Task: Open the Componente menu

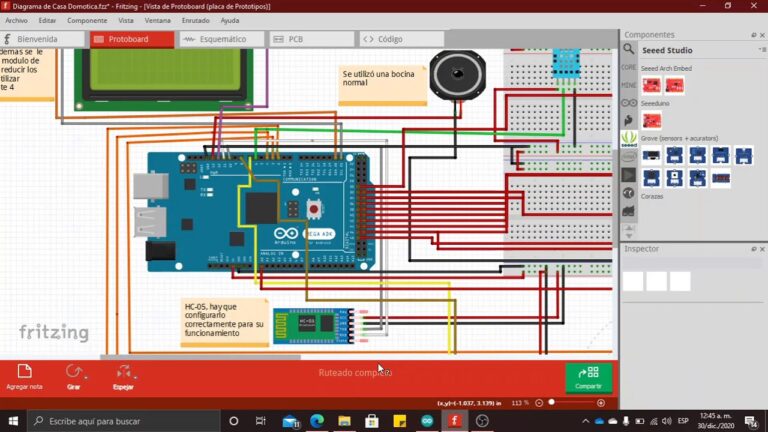Action: tap(87, 20)
